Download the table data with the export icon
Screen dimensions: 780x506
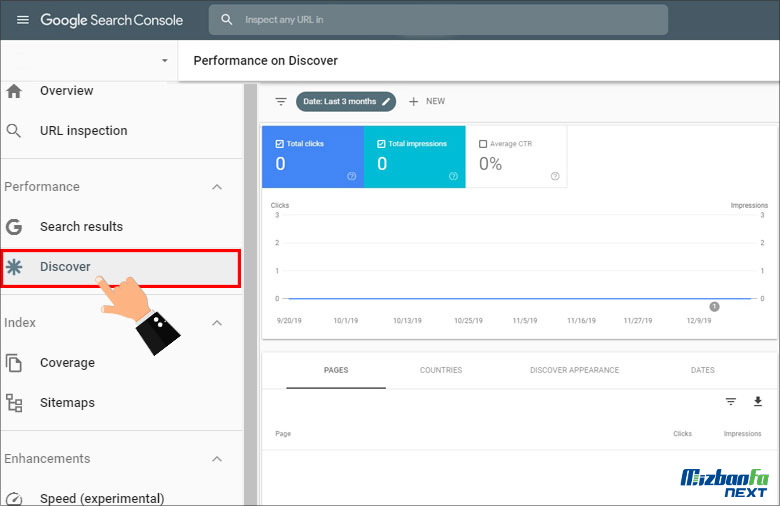tap(758, 402)
